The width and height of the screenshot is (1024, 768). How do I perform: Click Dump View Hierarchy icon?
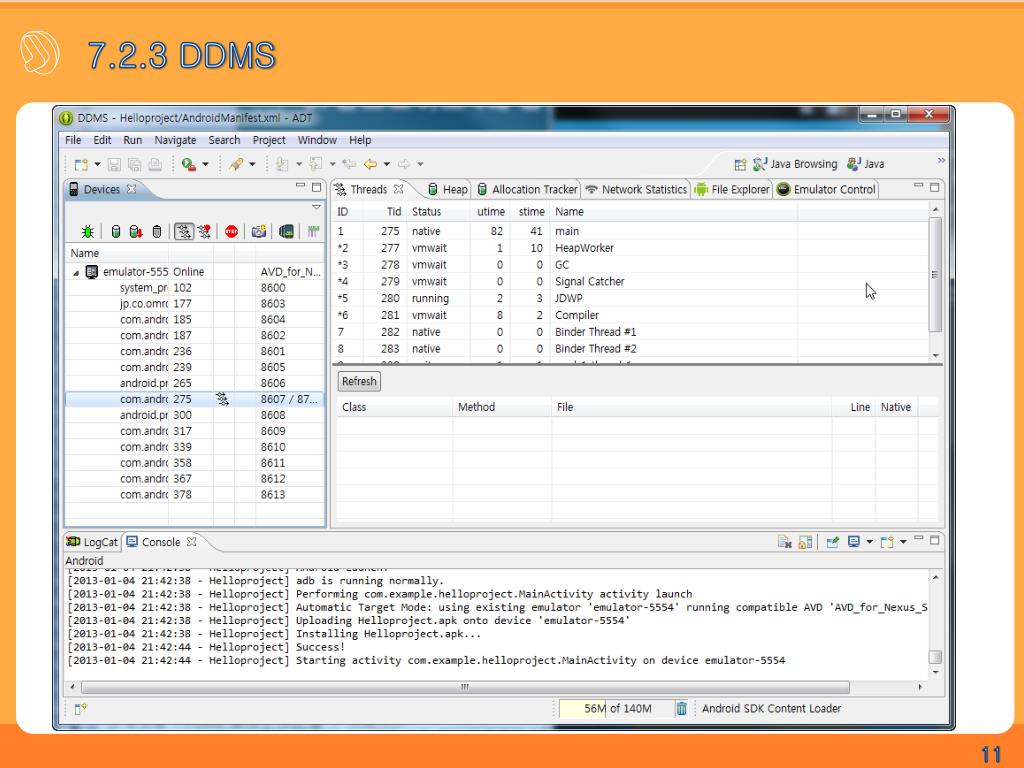point(286,231)
